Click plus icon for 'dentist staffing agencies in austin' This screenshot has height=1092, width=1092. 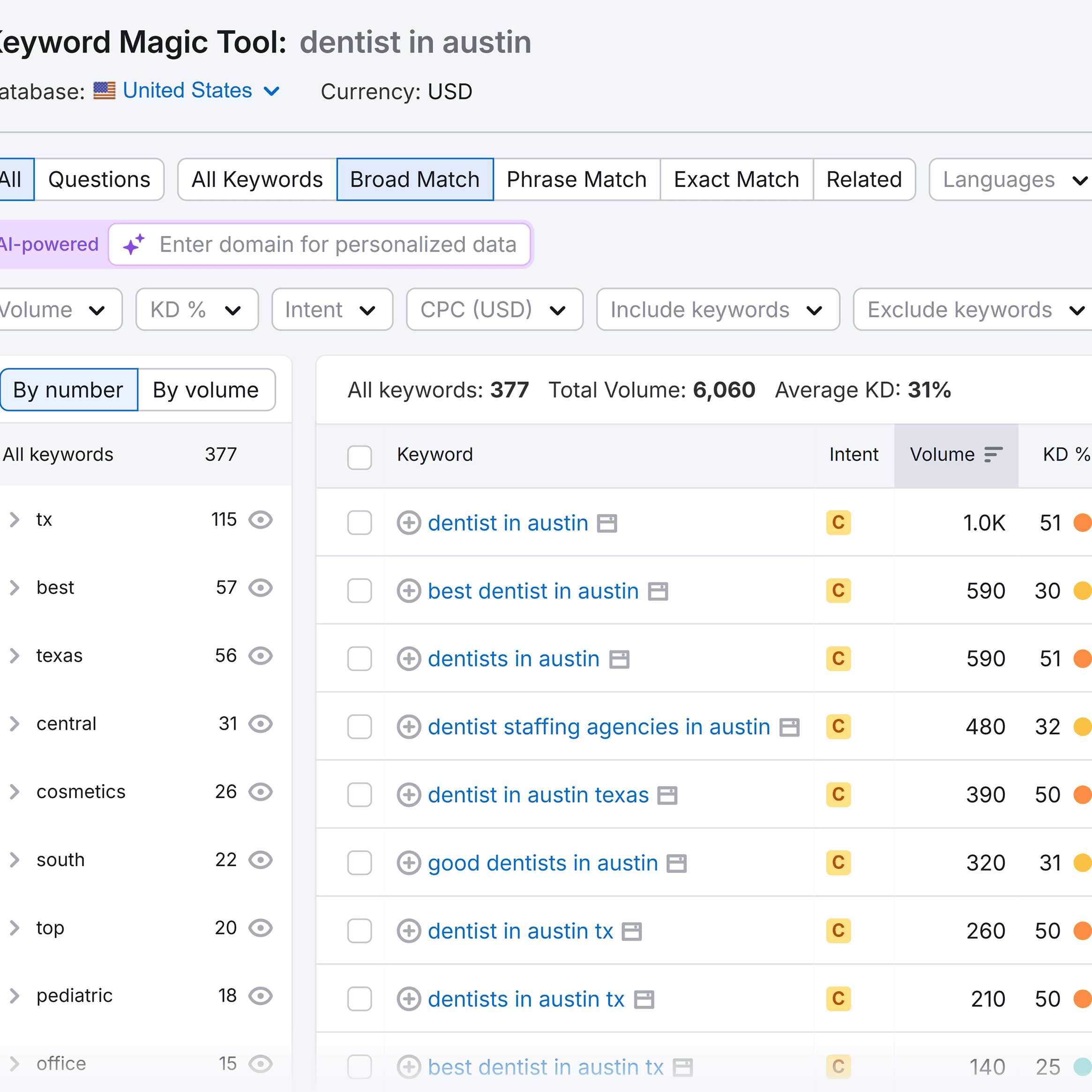point(408,727)
